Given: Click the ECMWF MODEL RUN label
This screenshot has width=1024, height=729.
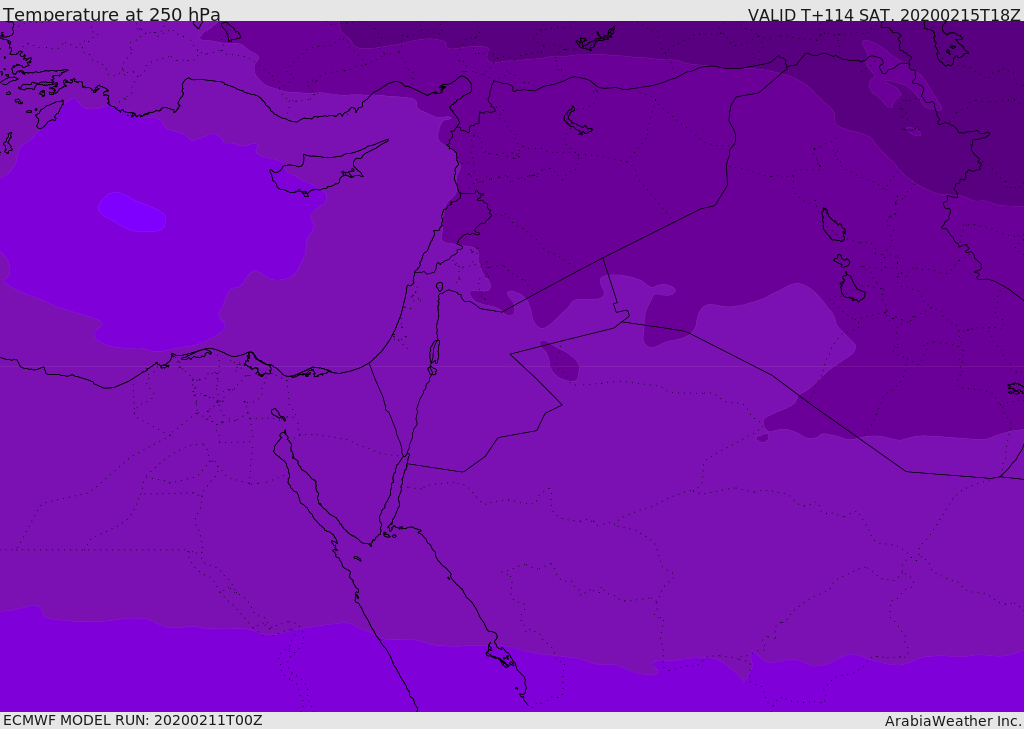Looking at the screenshot, I should [133, 720].
